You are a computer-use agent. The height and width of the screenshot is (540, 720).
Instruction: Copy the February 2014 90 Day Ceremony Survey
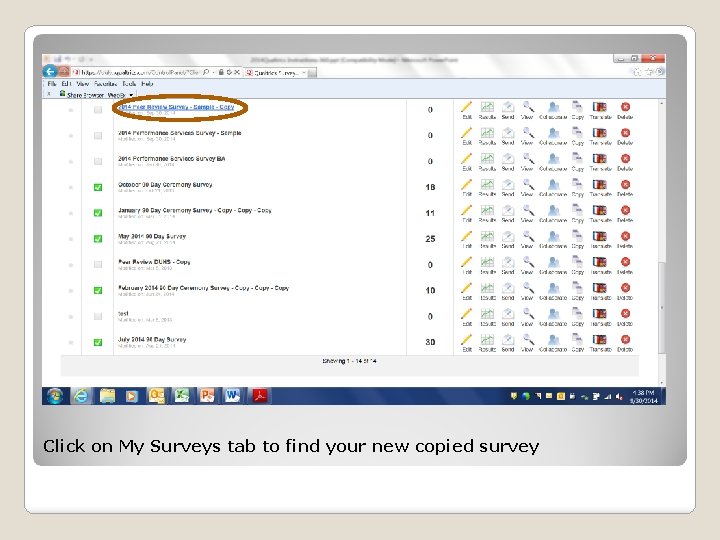coord(578,291)
